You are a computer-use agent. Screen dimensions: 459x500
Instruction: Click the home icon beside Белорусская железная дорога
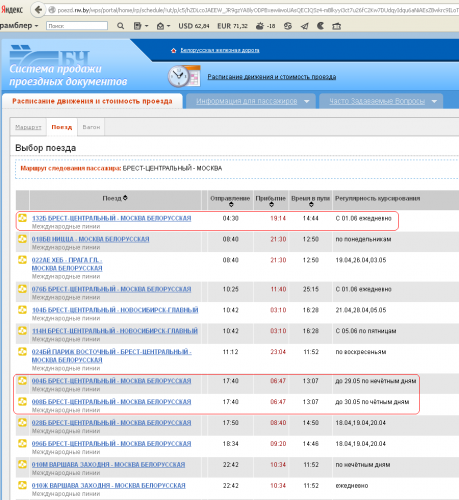tap(173, 50)
